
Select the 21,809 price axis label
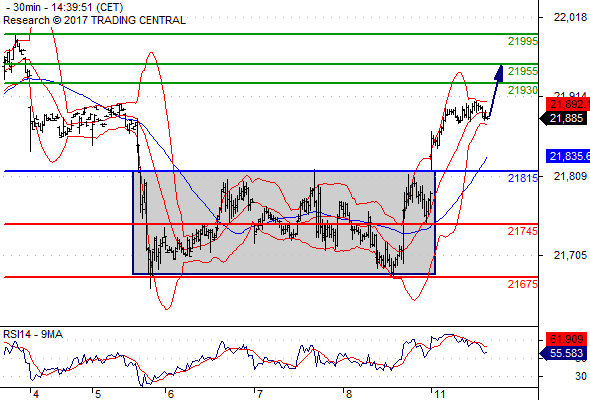[x=570, y=176]
